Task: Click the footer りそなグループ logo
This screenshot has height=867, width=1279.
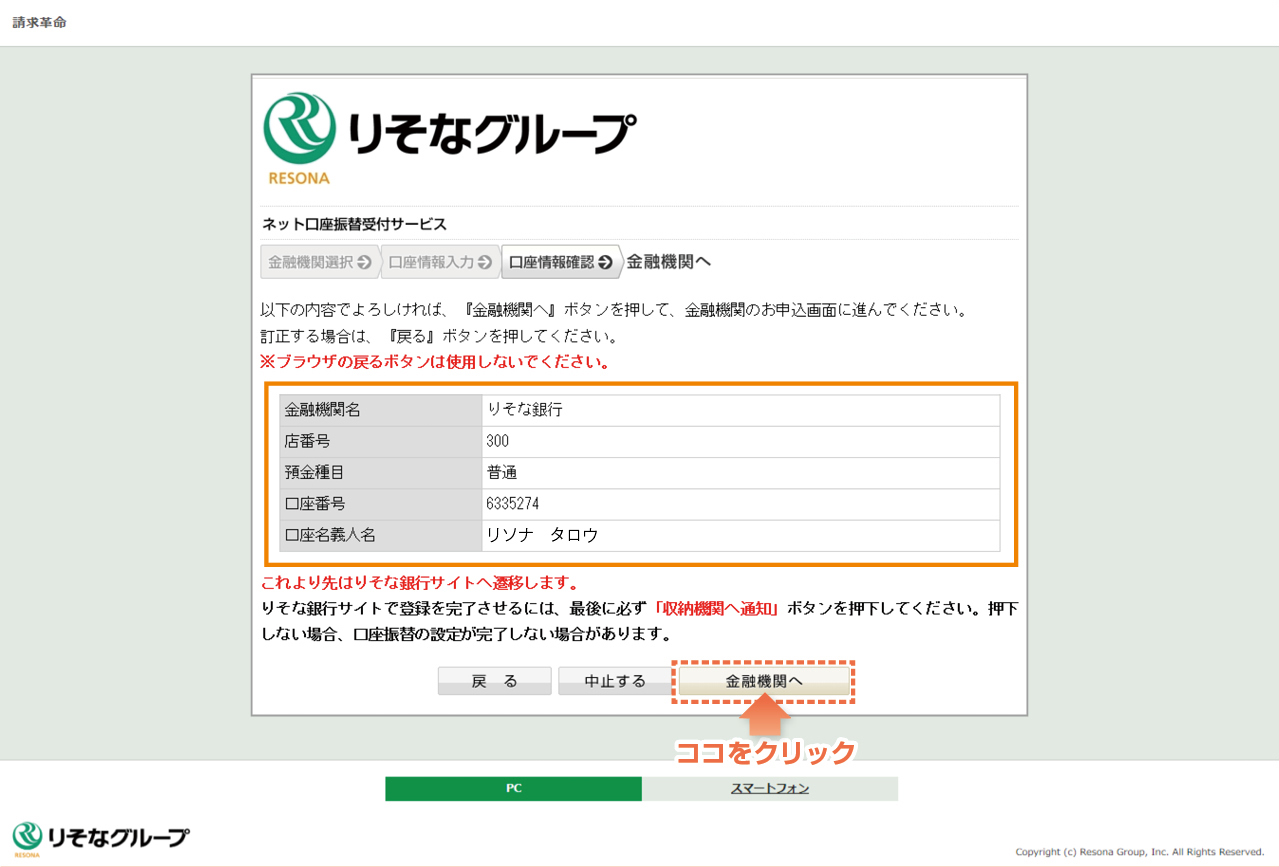Action: [x=100, y=839]
